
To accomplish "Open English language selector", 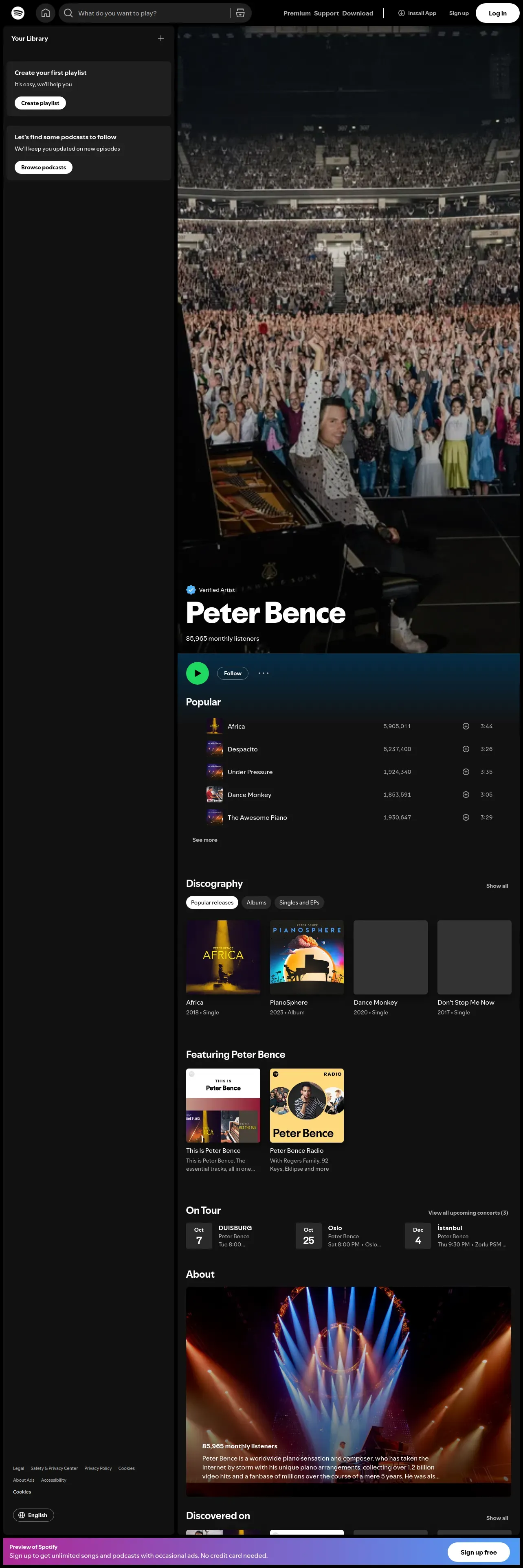I will (33, 1515).
